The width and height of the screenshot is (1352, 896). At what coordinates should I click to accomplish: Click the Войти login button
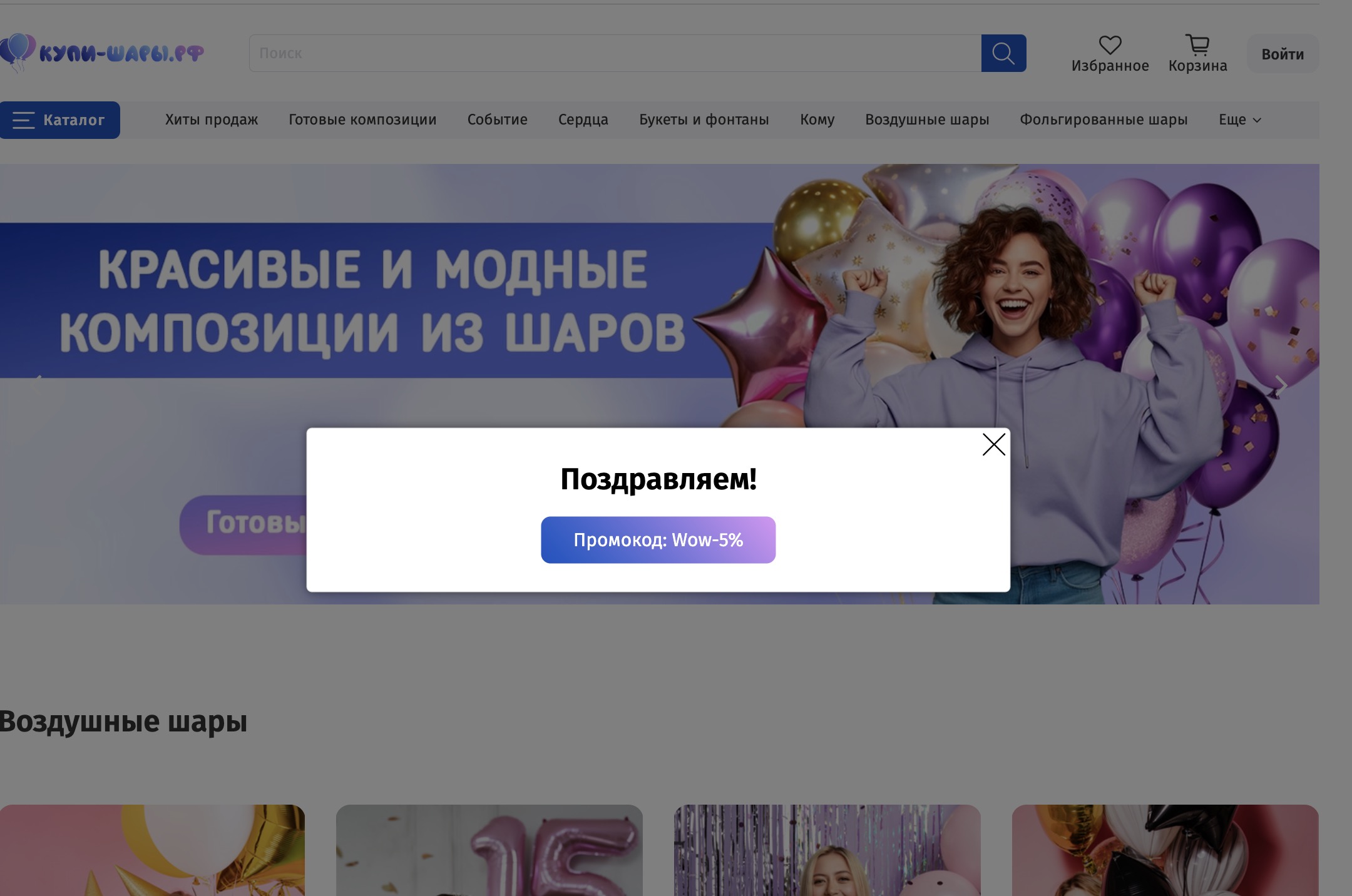(1282, 54)
